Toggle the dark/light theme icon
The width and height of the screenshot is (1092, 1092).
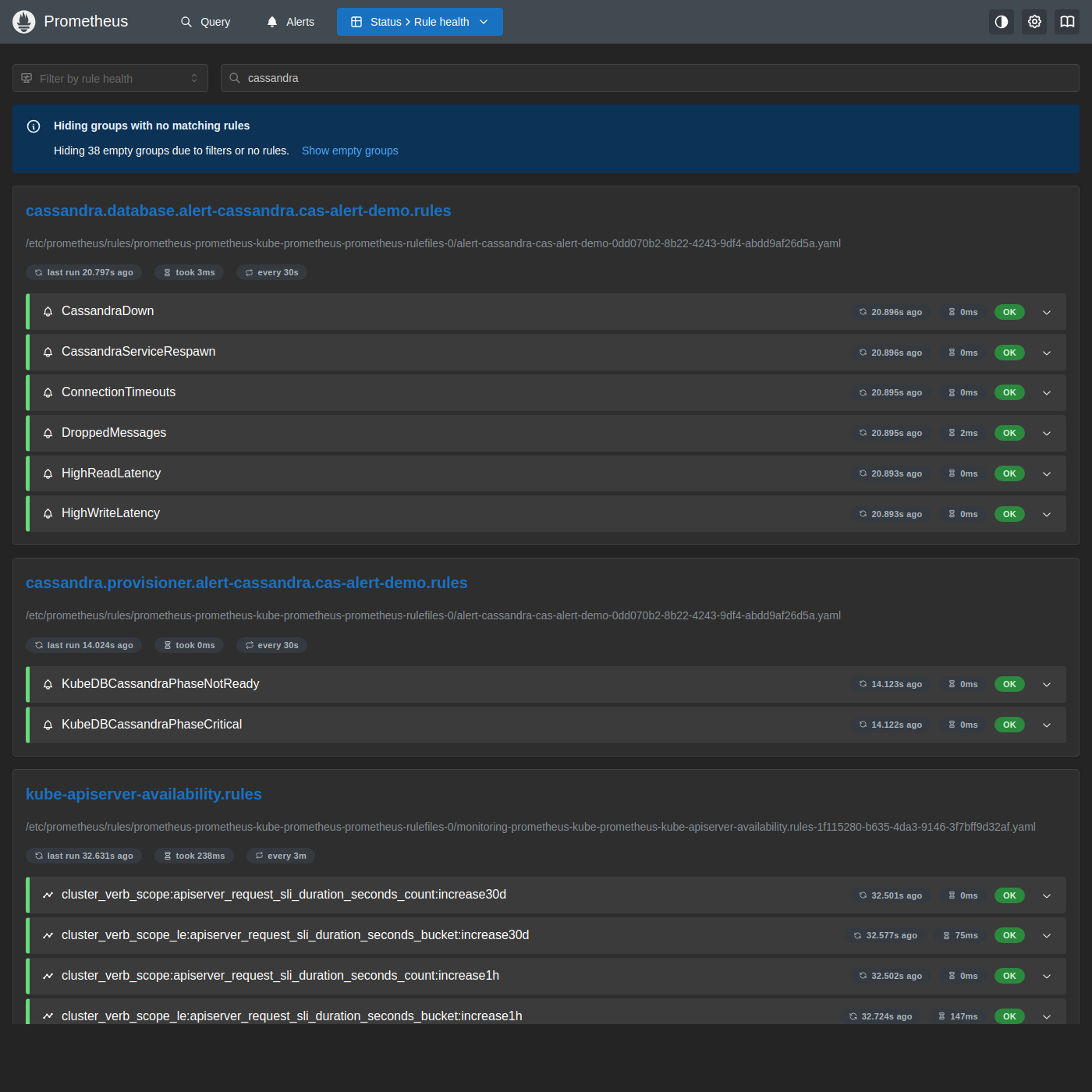pyautogui.click(x=1002, y=22)
